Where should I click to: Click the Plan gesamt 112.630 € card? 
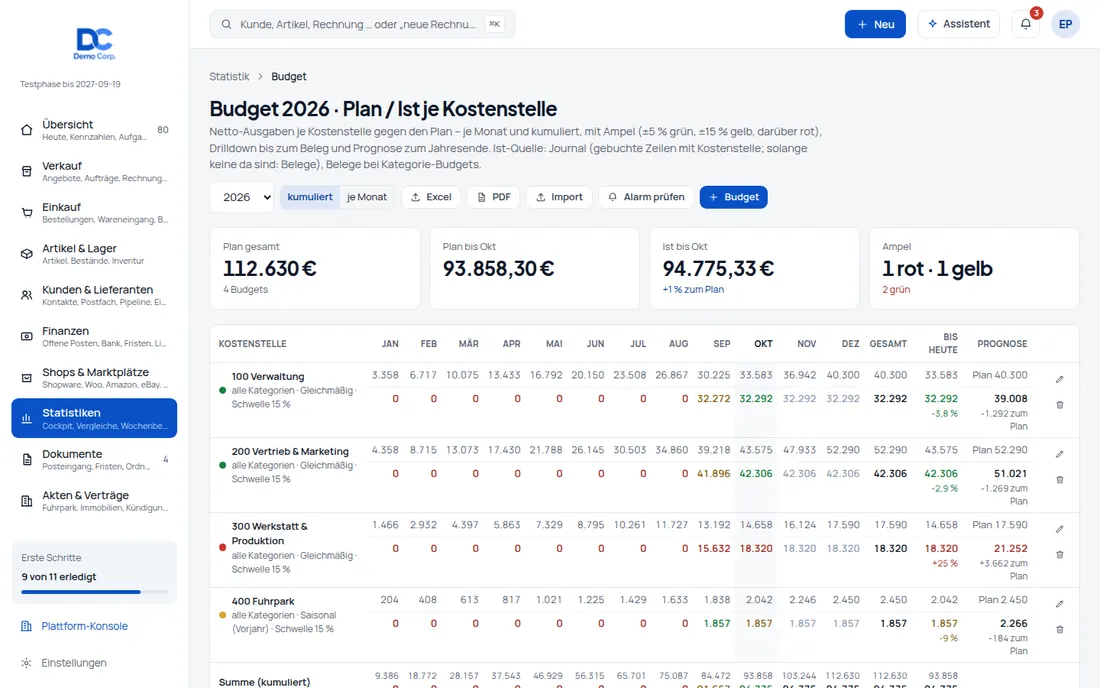click(x=315, y=268)
